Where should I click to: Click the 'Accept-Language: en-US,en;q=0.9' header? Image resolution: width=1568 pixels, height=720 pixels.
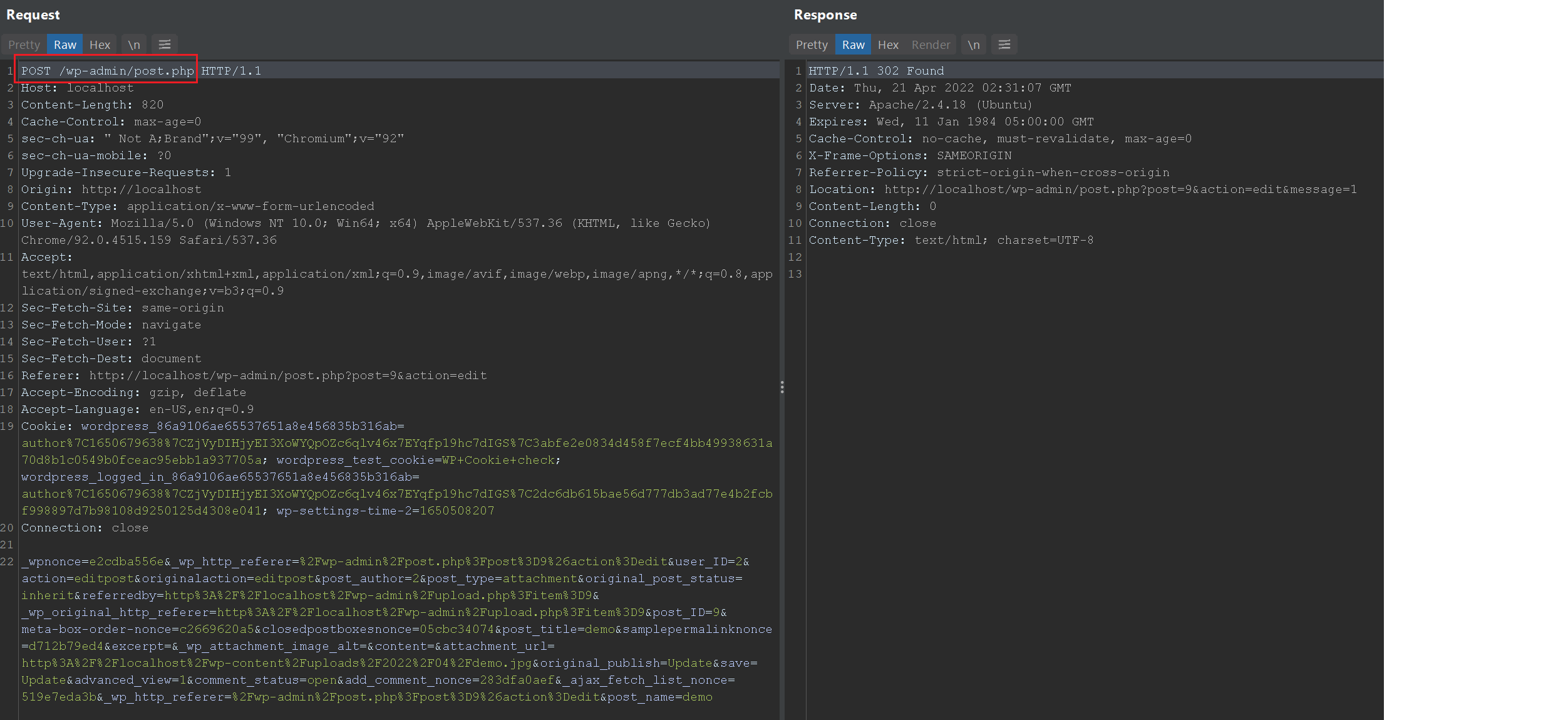(138, 409)
